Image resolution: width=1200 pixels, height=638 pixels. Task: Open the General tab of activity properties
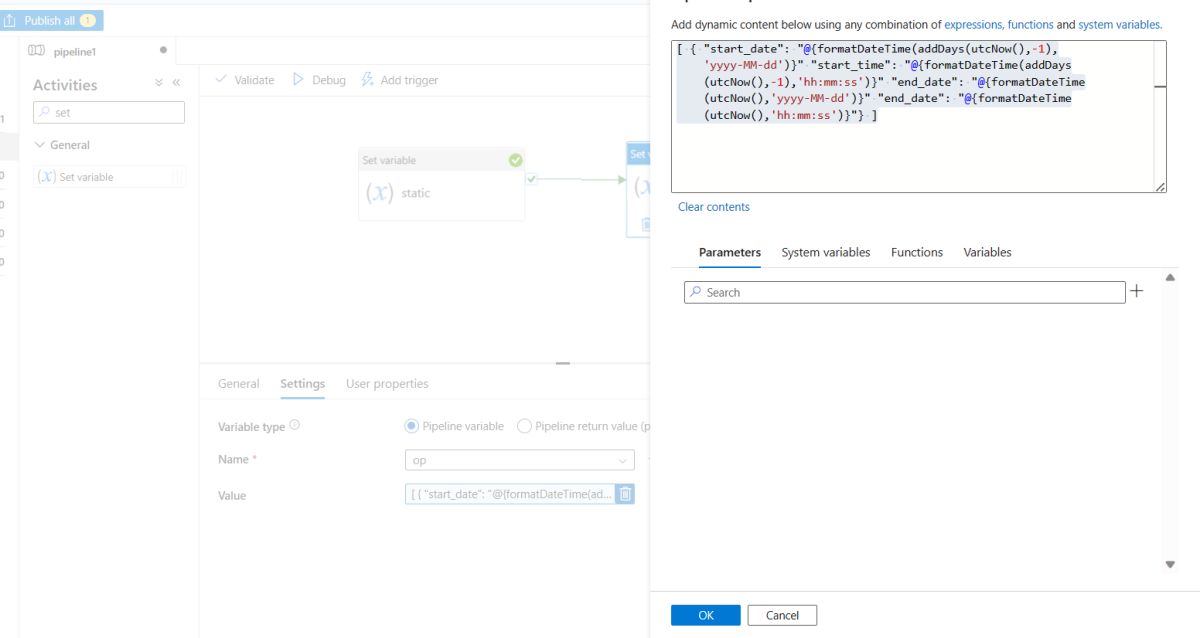(x=239, y=384)
